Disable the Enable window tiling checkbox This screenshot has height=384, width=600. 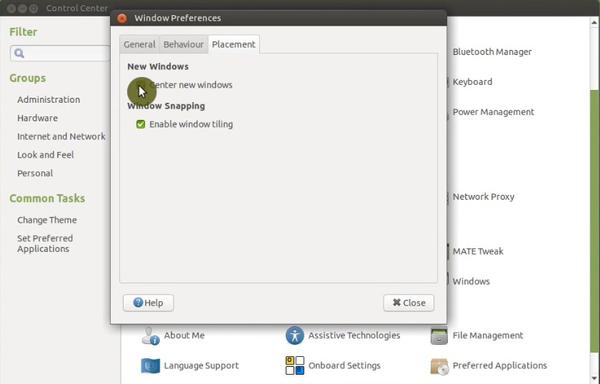141,124
